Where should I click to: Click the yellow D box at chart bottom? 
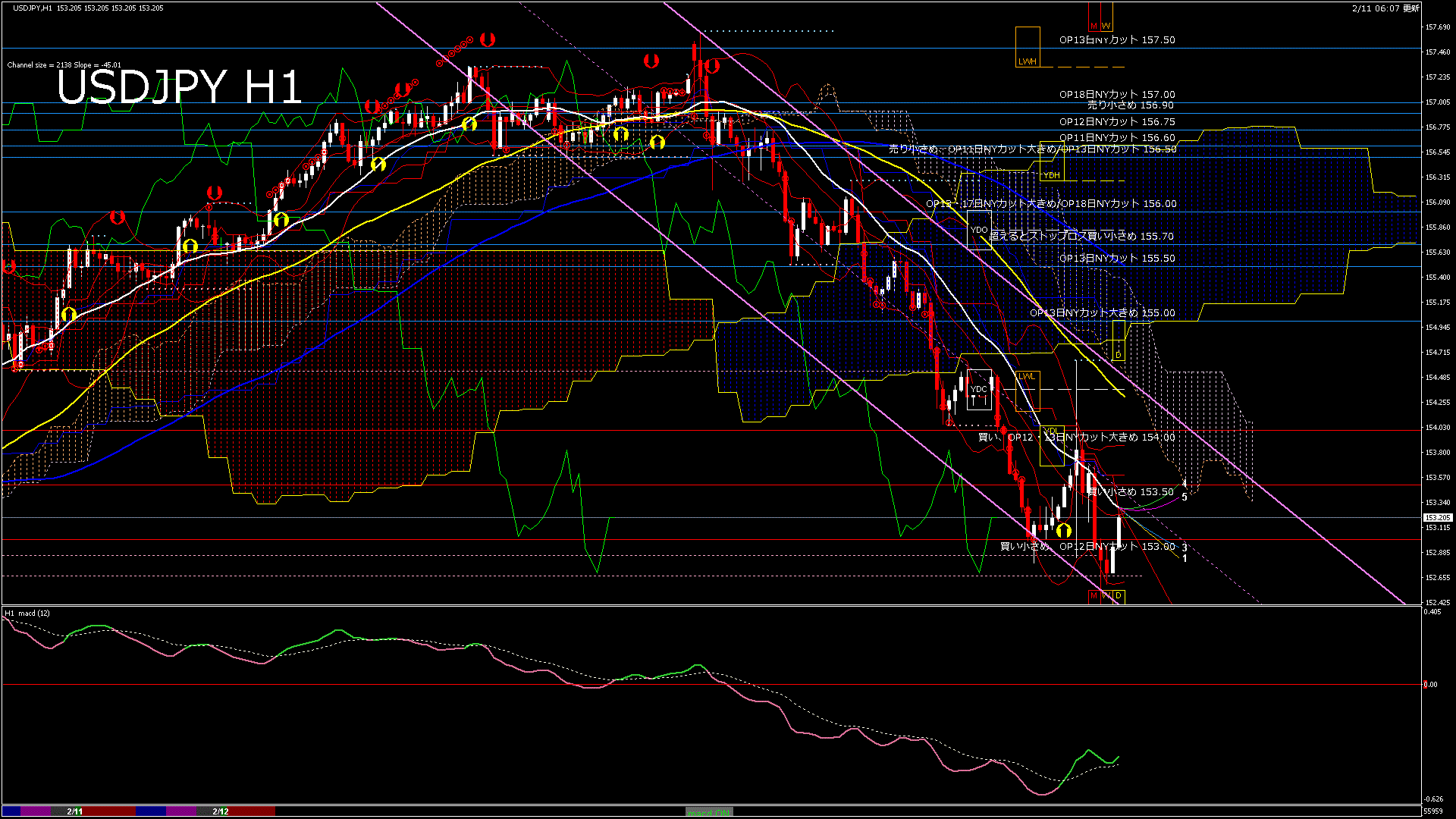[x=1118, y=596]
